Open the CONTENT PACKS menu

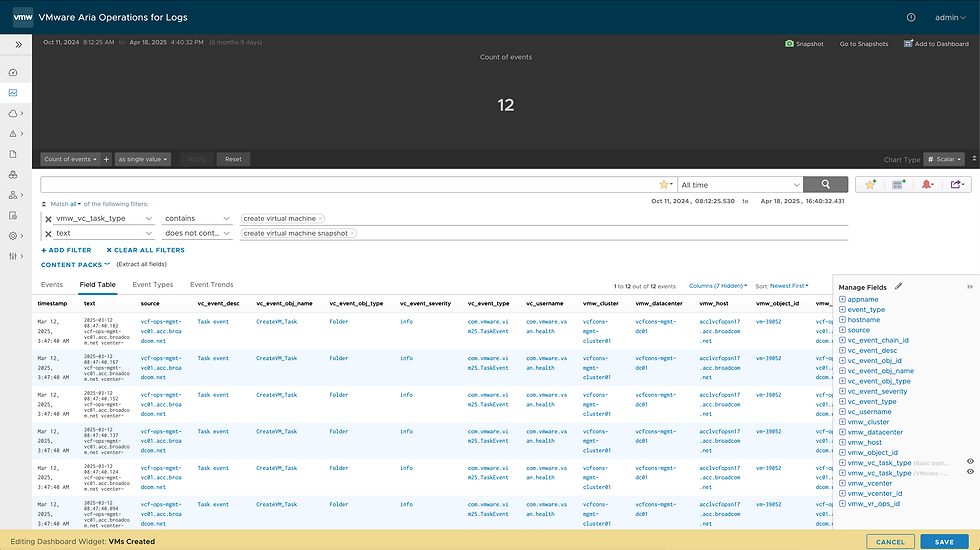pyautogui.click(x=75, y=264)
